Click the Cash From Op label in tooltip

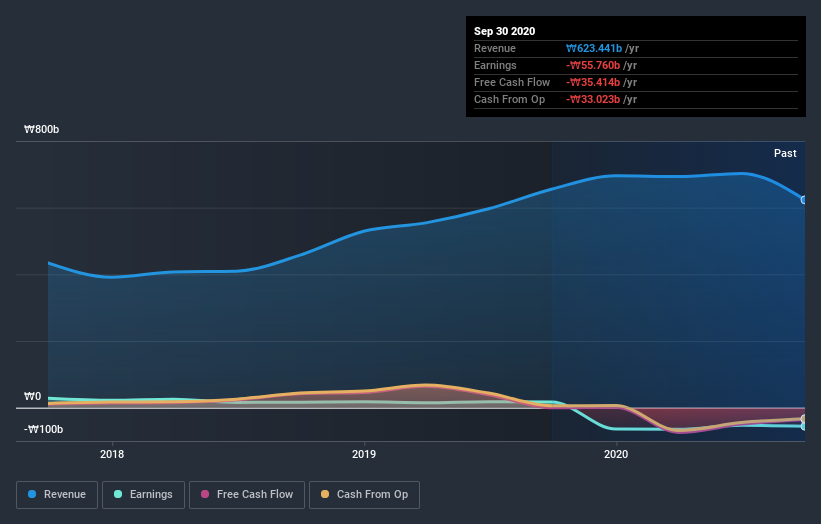[x=509, y=99]
